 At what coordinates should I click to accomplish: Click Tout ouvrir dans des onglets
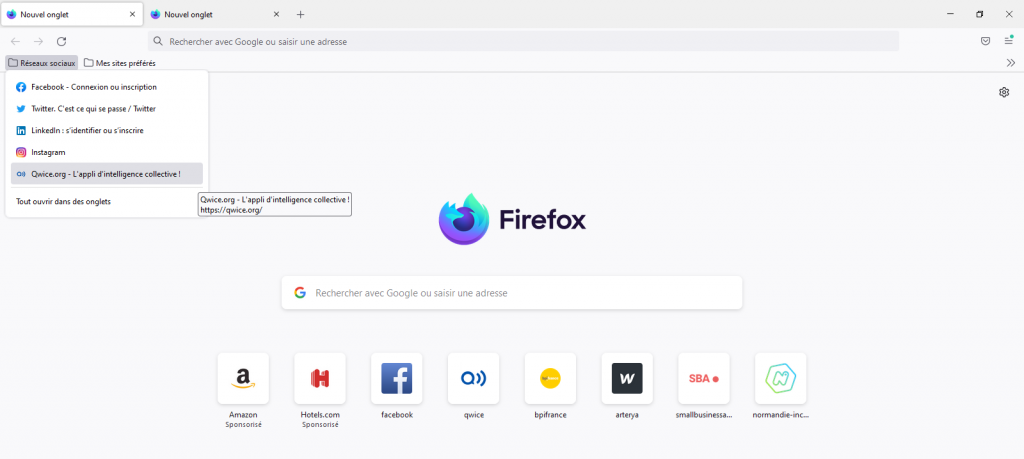[x=63, y=201]
